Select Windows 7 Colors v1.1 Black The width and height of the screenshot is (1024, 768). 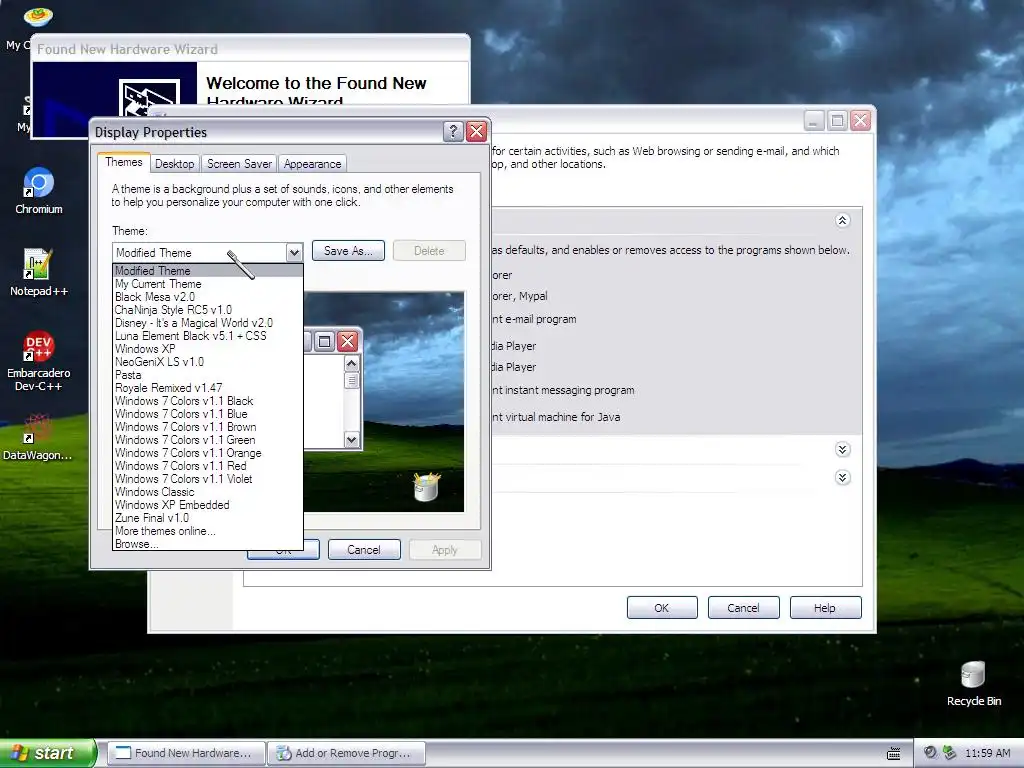[x=208, y=401]
